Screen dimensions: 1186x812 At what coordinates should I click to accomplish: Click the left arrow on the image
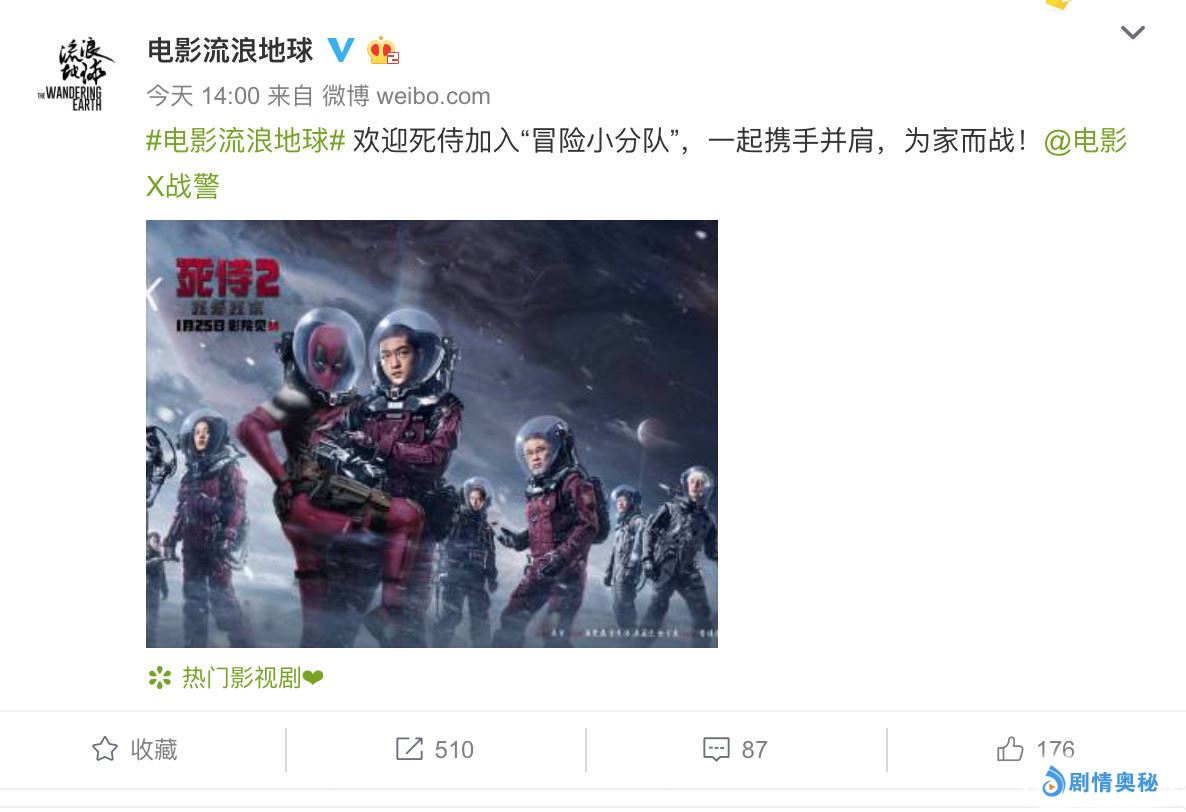154,294
